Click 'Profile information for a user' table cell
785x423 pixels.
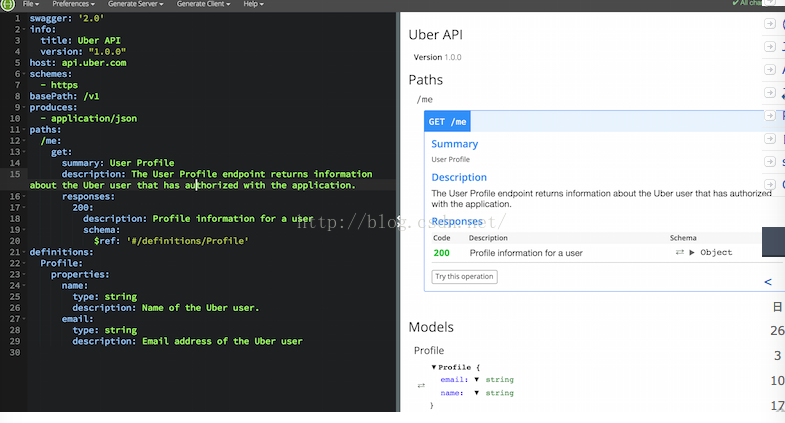[526, 253]
